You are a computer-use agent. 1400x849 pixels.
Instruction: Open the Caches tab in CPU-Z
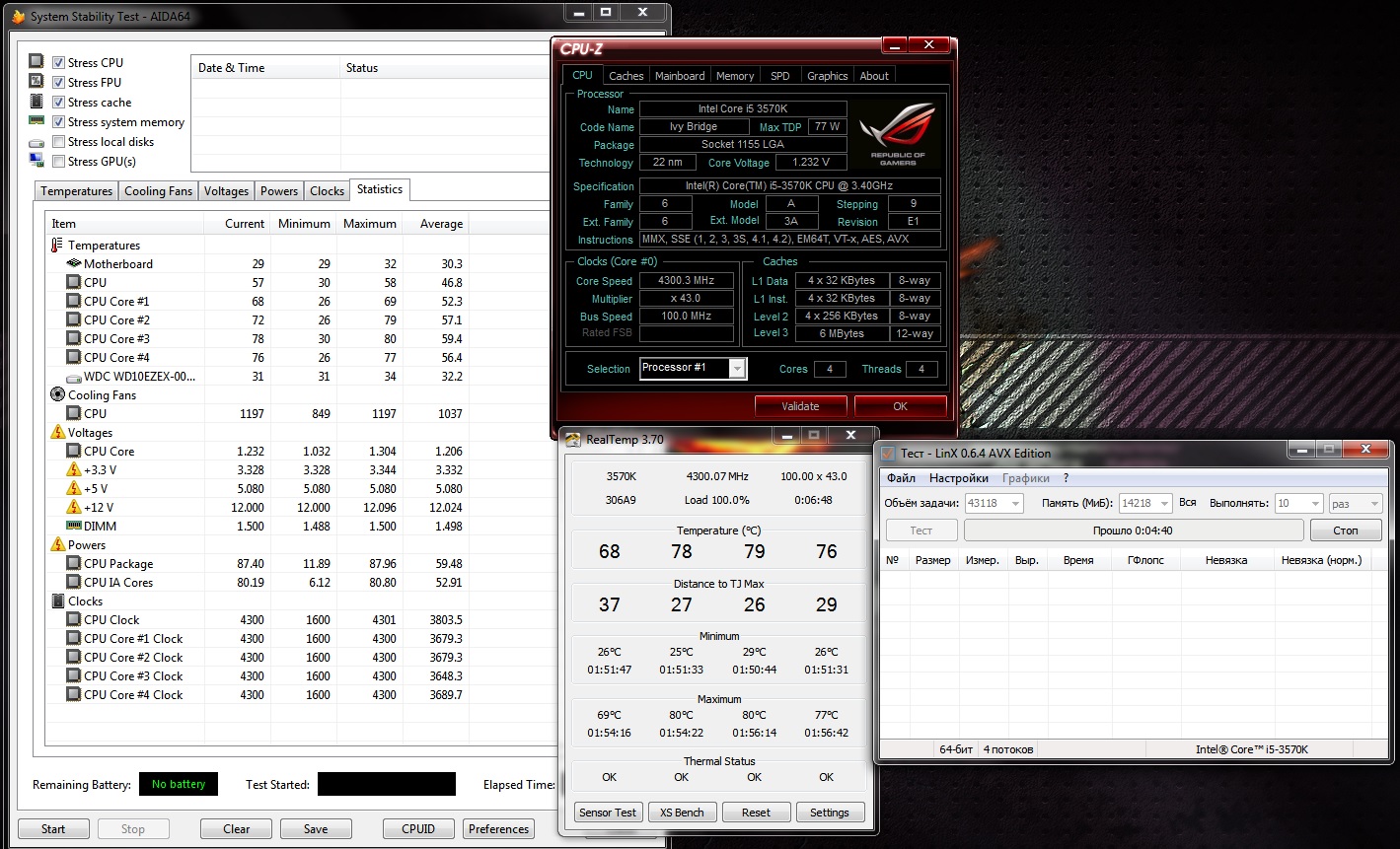626,76
